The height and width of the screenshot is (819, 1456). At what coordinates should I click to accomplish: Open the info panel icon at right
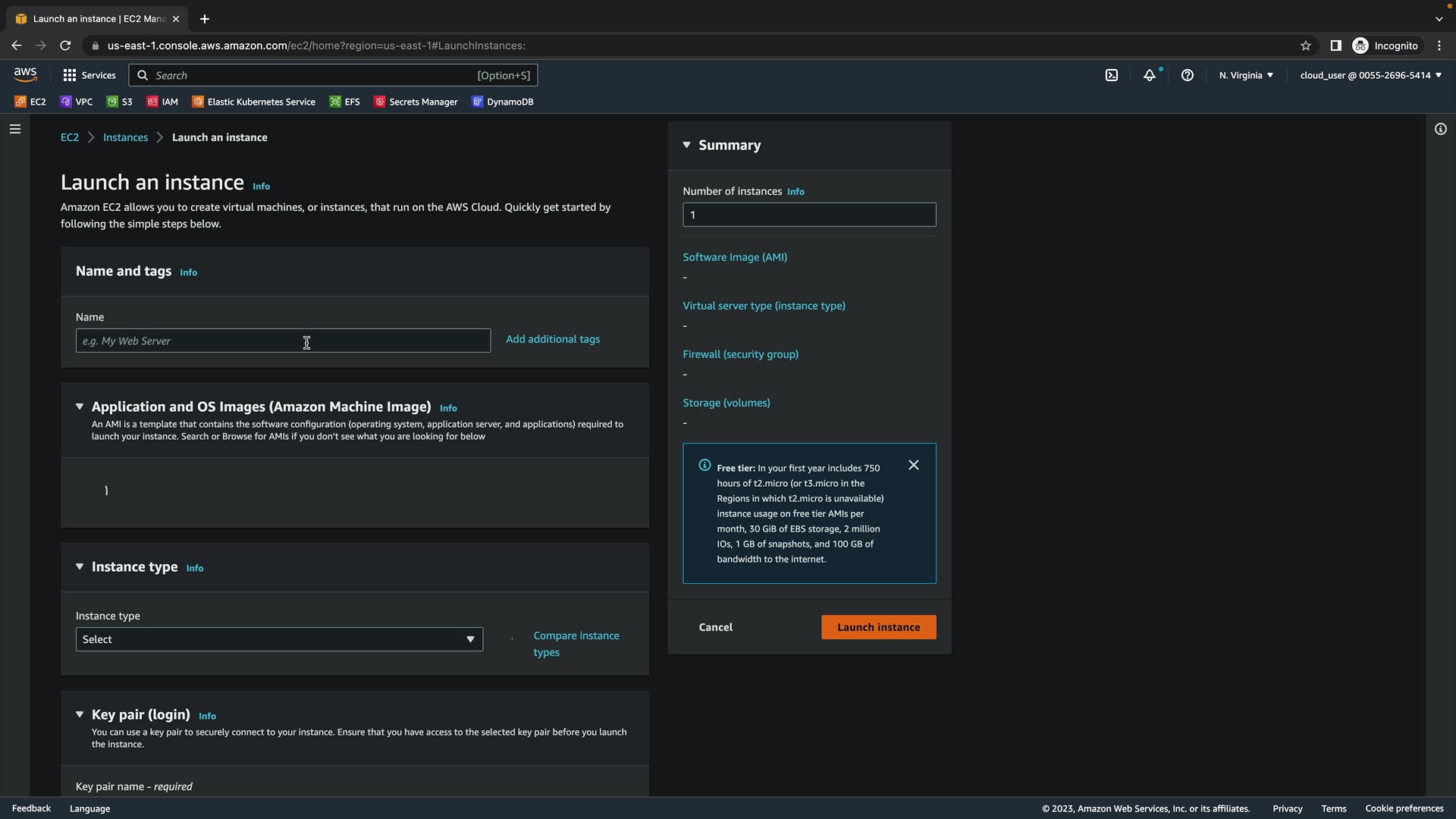[1440, 130]
